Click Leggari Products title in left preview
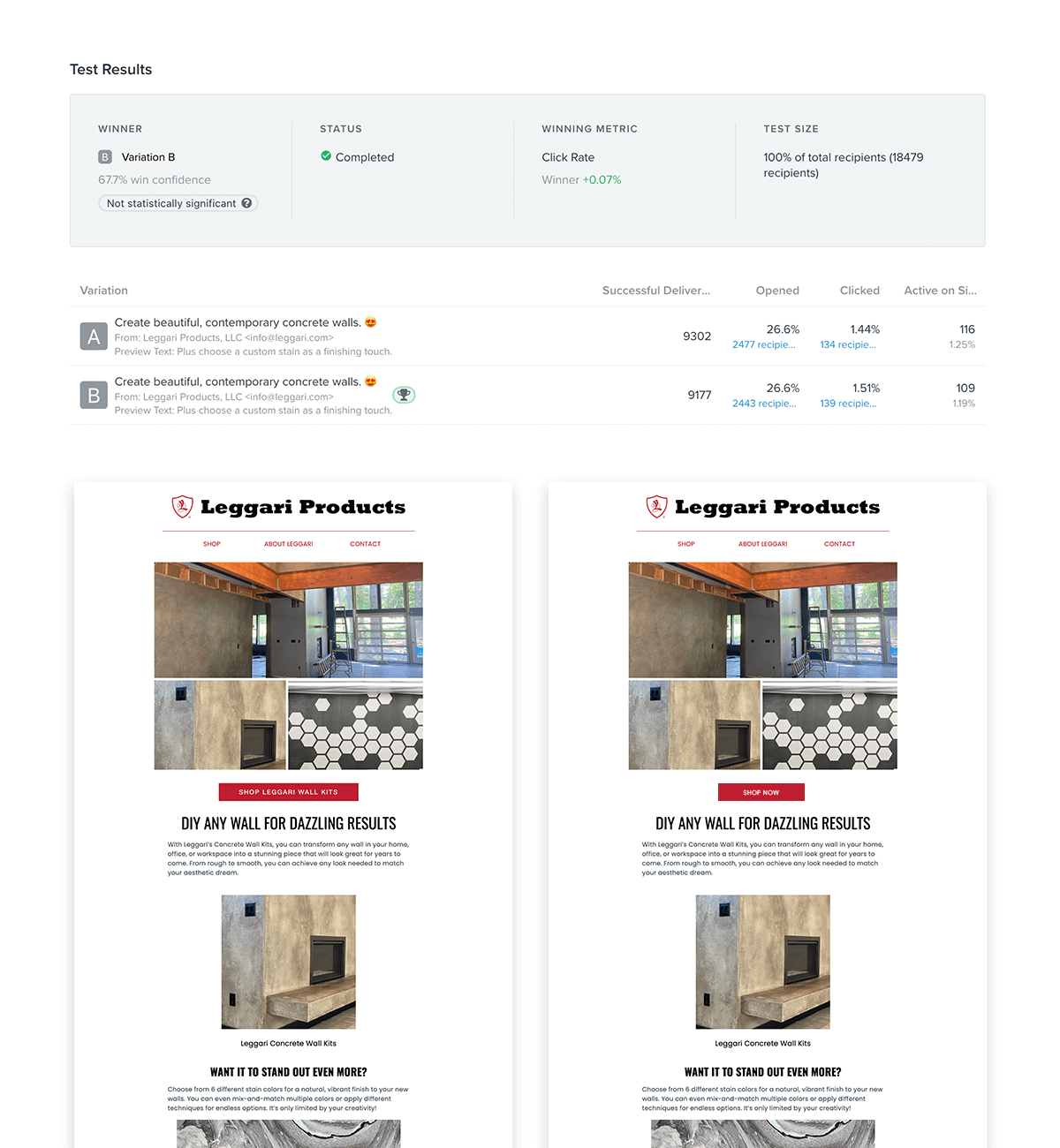This screenshot has width=1060, height=1148. click(303, 507)
